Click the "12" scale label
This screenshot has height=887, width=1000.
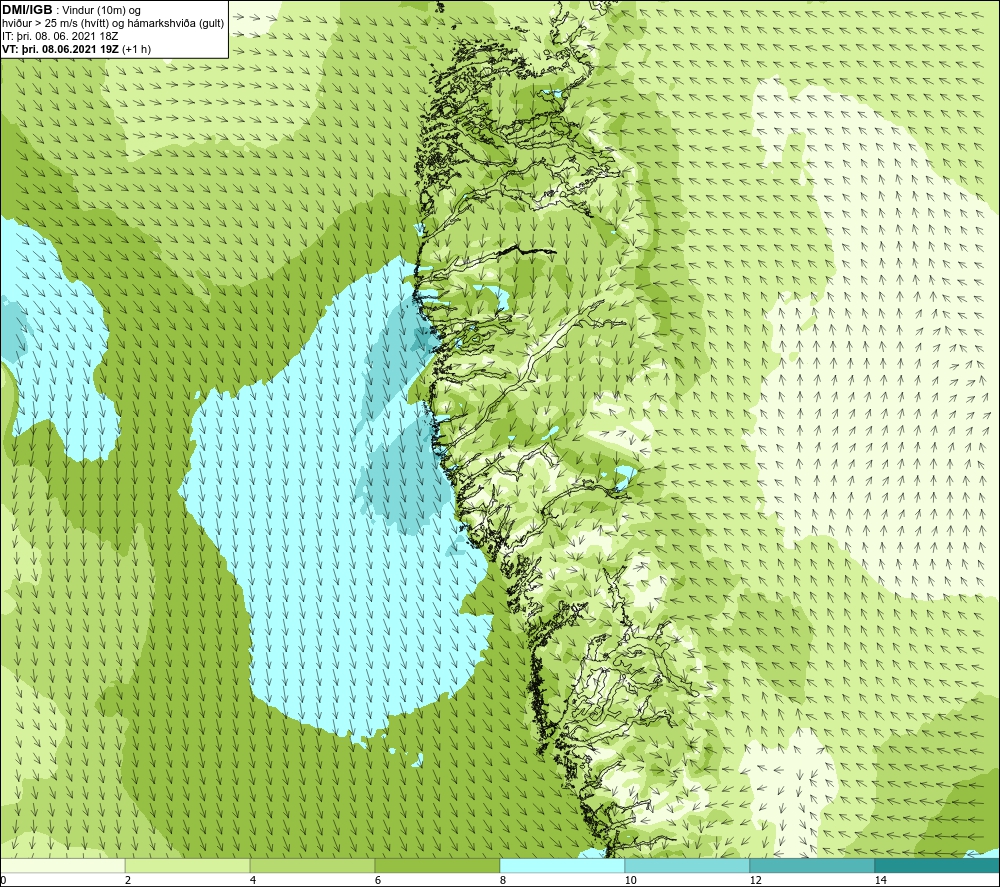pyautogui.click(x=755, y=880)
